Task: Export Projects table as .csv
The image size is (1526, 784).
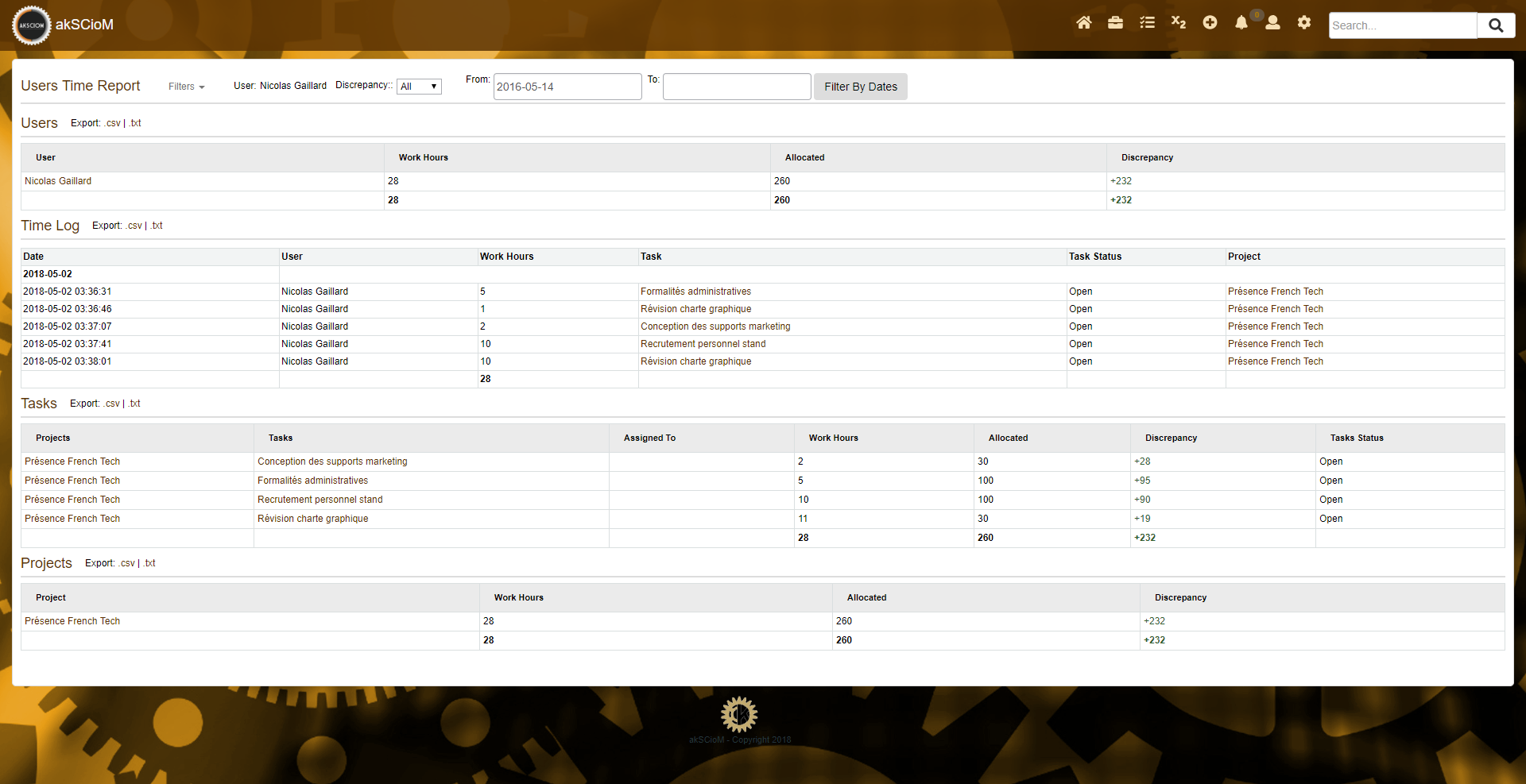Action: pyautogui.click(x=127, y=563)
